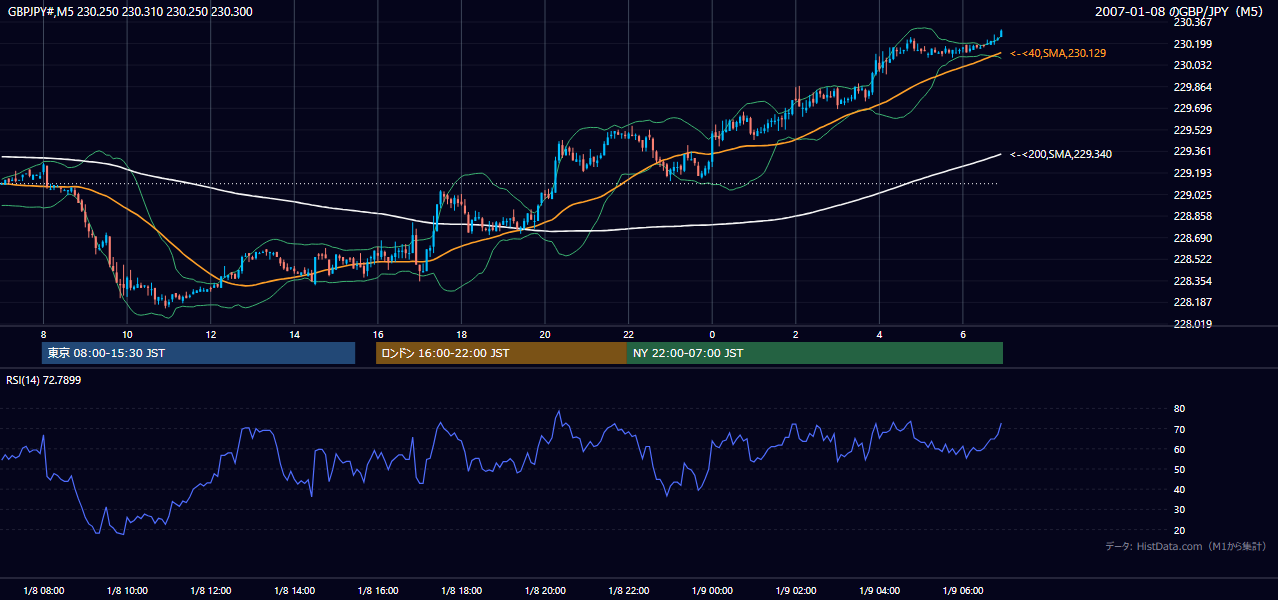Click hour label 10 under the price chart
This screenshot has width=1278, height=600.
tap(127, 334)
